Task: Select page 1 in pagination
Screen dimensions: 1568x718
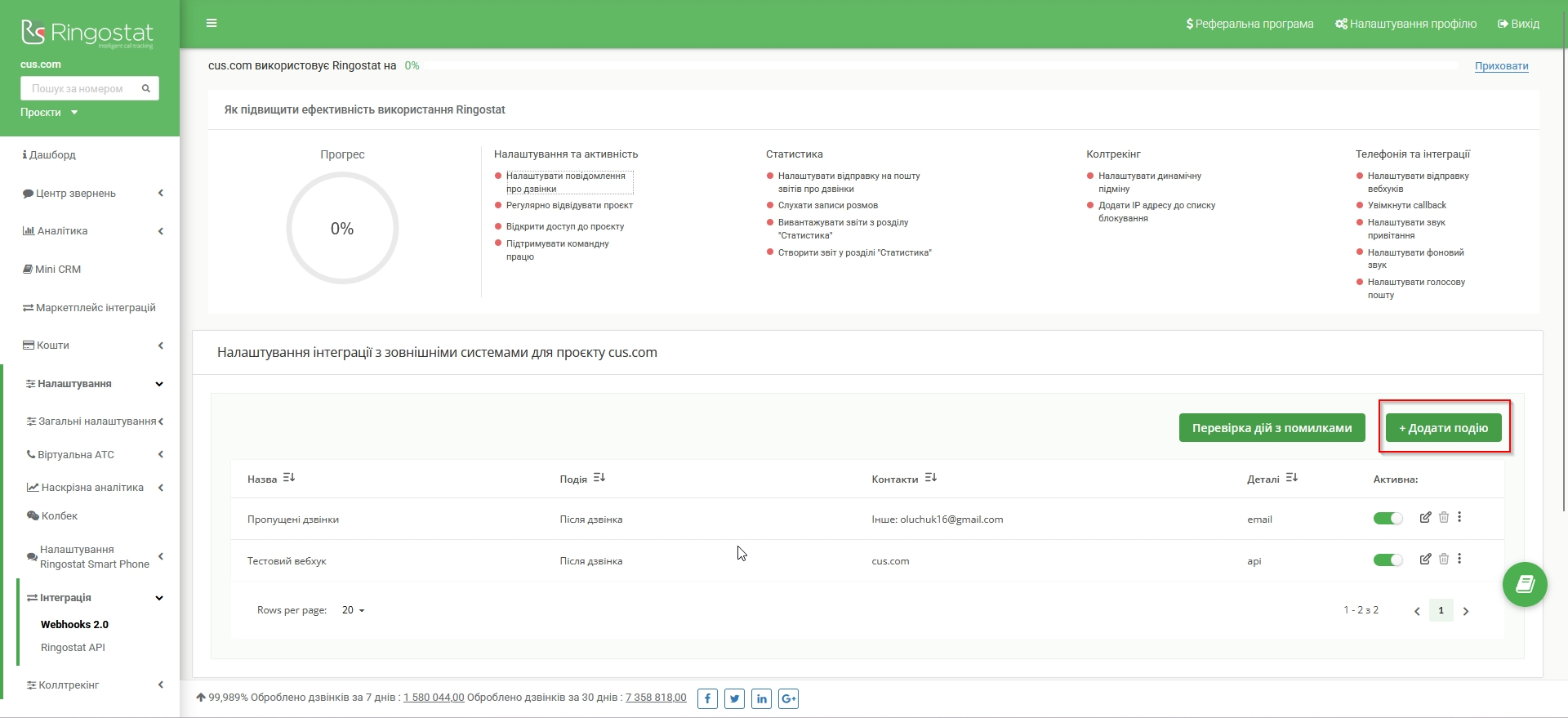Action: coord(1441,610)
